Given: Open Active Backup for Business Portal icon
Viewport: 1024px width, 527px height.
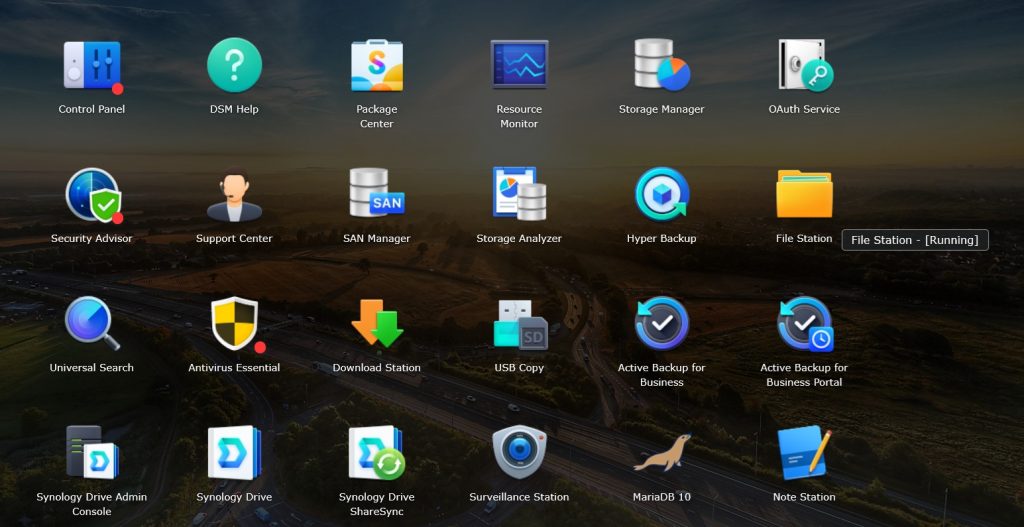Looking at the screenshot, I should [805, 324].
